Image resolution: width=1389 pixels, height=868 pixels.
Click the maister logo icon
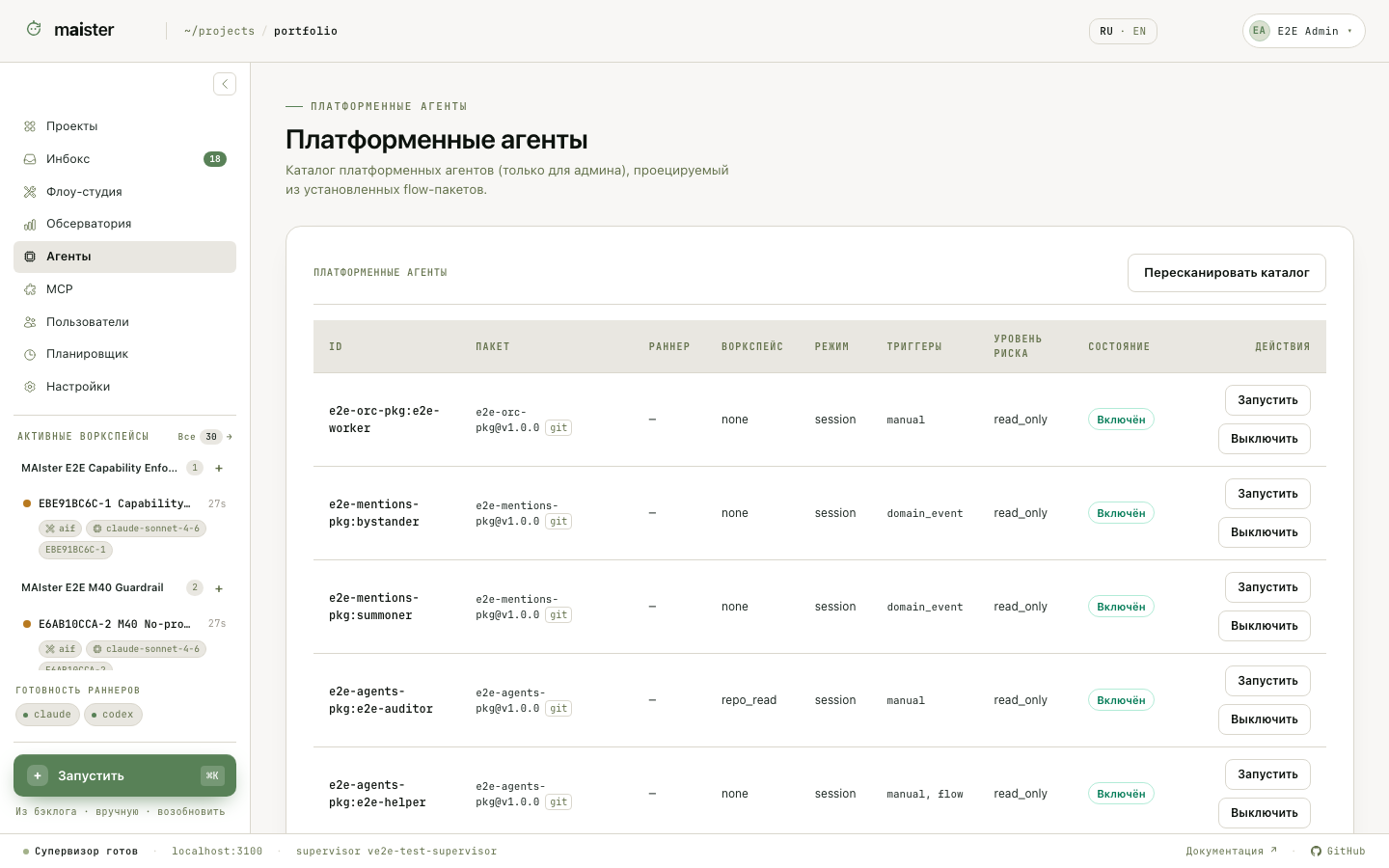(34, 29)
